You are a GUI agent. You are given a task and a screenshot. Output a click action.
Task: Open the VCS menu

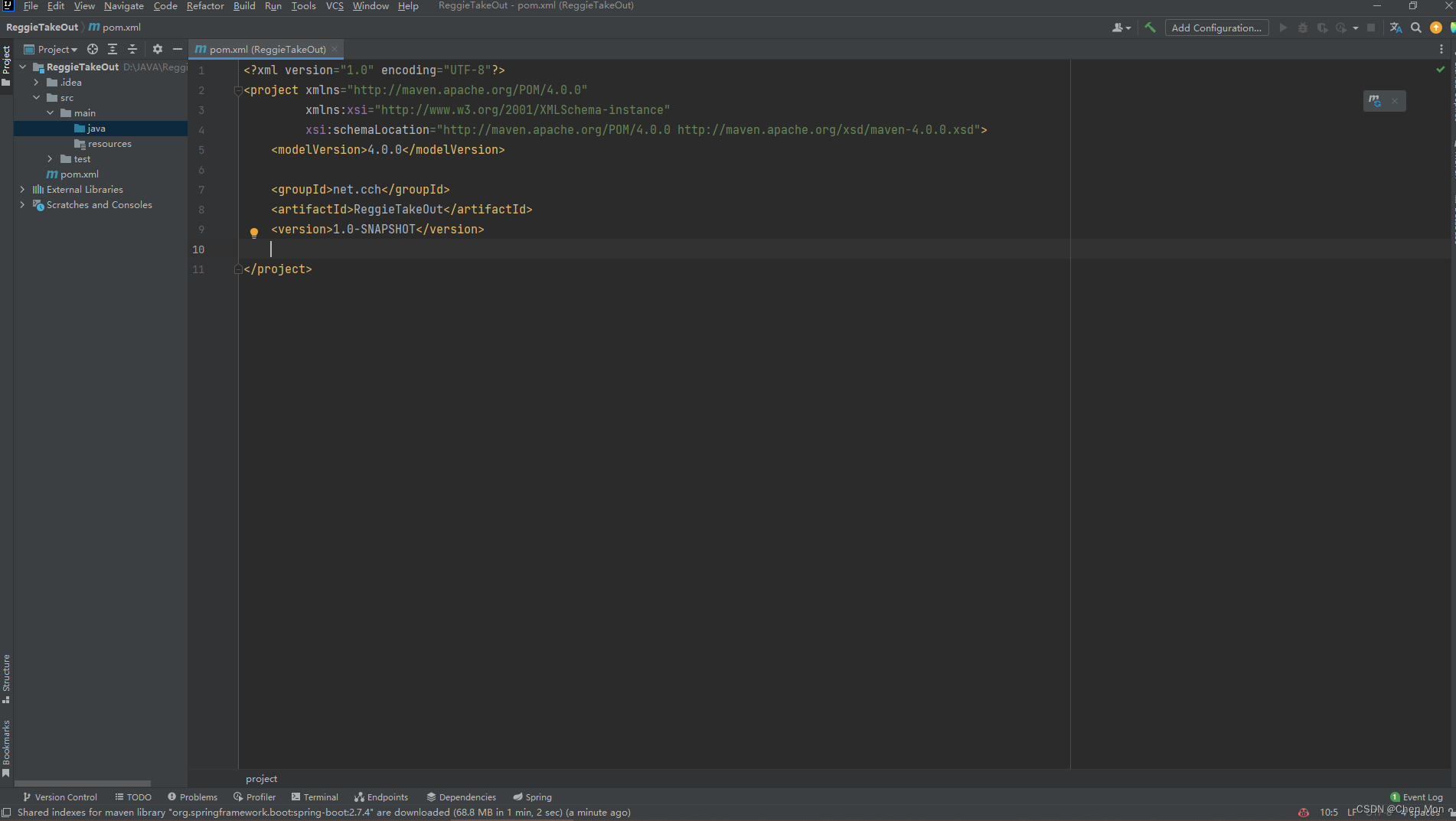335,6
